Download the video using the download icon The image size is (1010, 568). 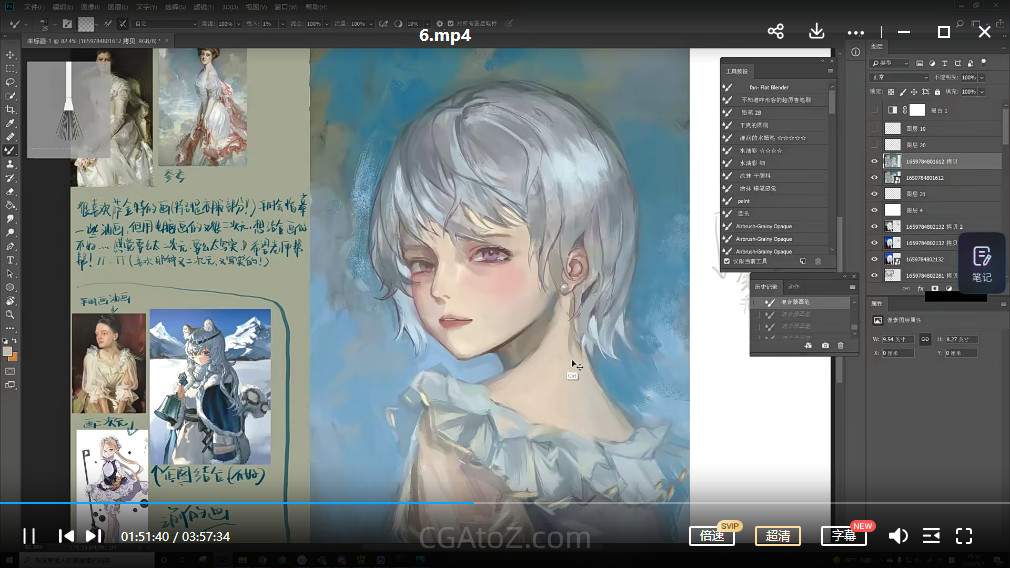pyautogui.click(x=816, y=32)
